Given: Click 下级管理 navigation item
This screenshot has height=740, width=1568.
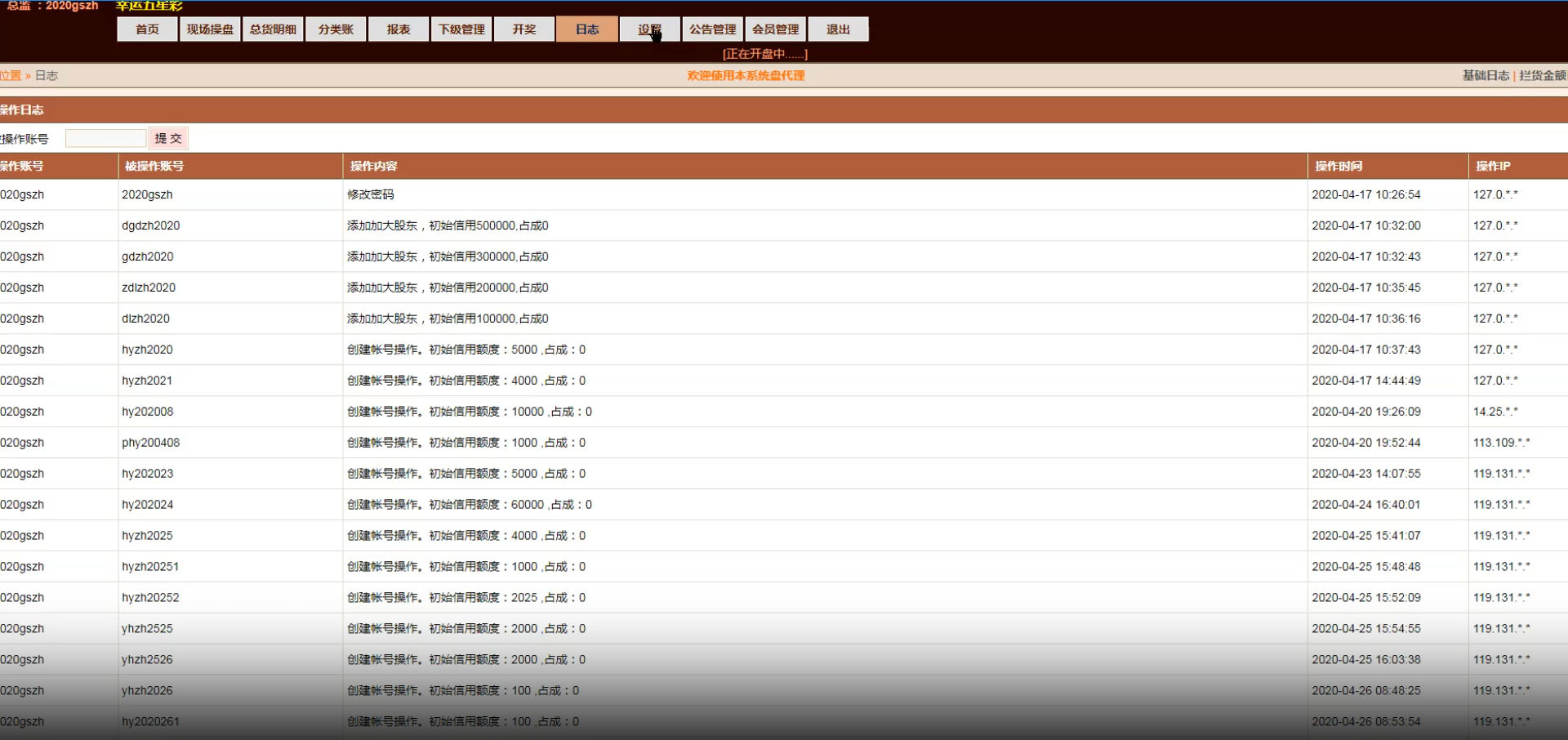Looking at the screenshot, I should (x=461, y=29).
